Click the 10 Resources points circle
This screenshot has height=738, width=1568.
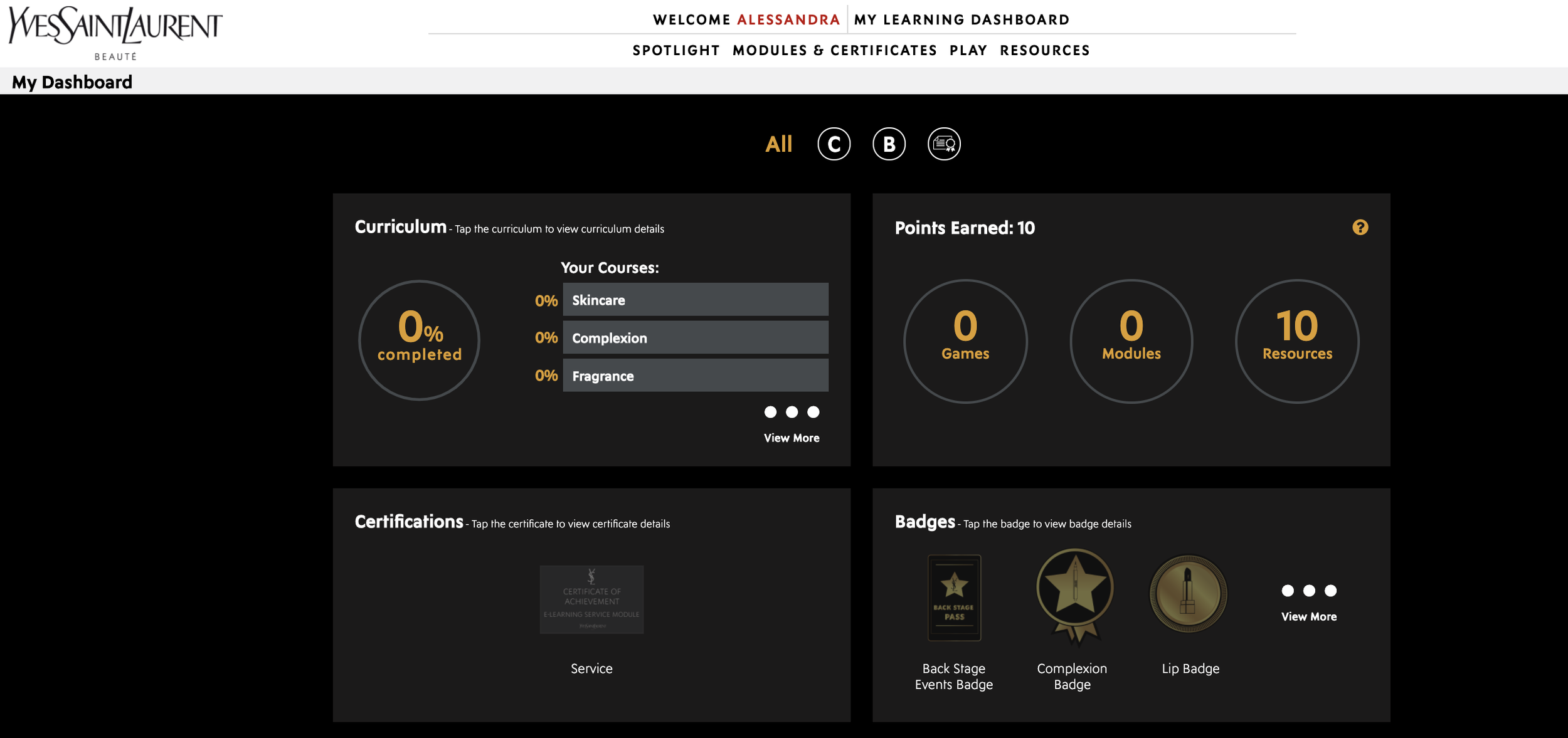pyautogui.click(x=1297, y=341)
